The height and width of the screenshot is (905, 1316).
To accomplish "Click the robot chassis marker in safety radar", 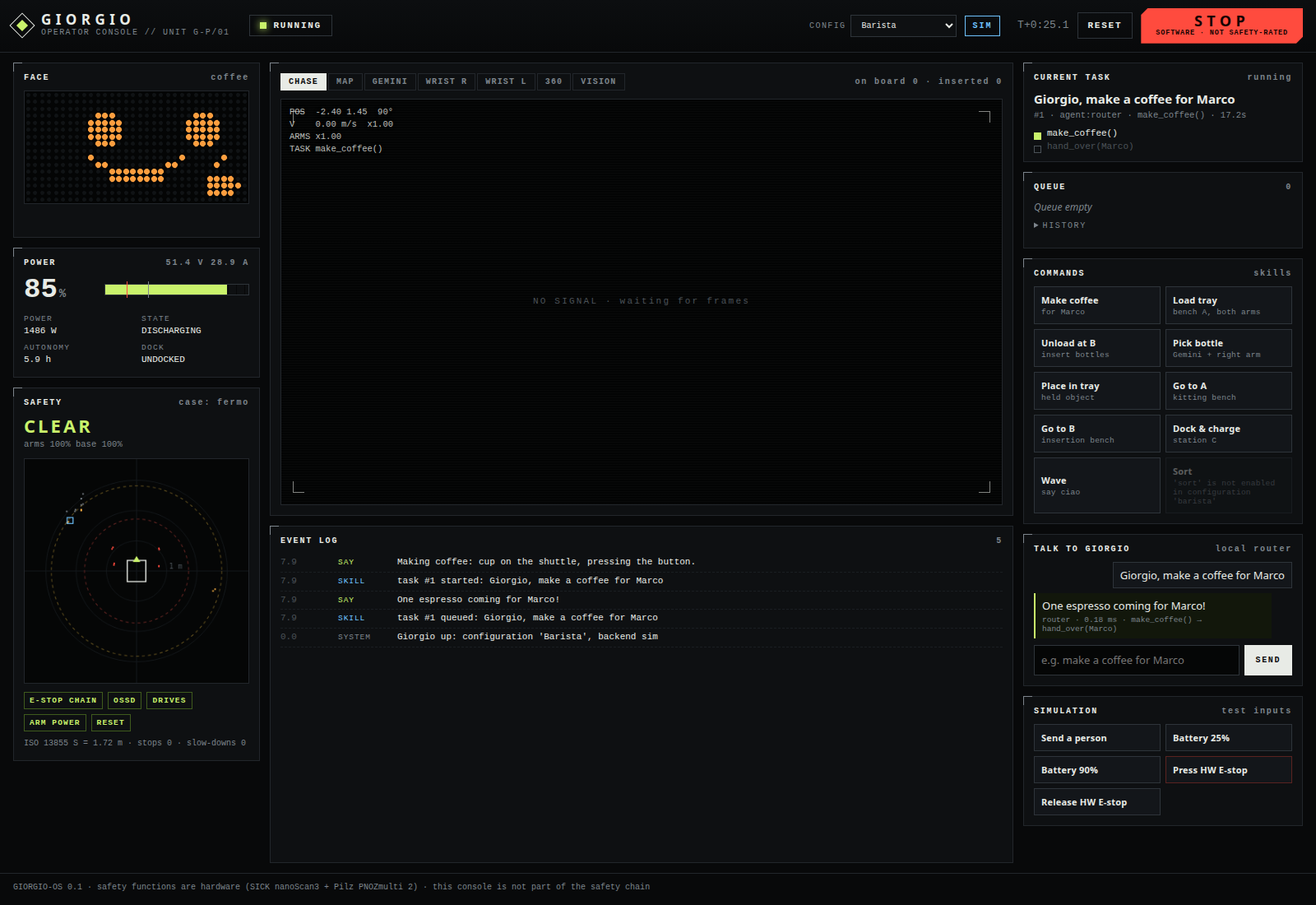I will coord(137,570).
